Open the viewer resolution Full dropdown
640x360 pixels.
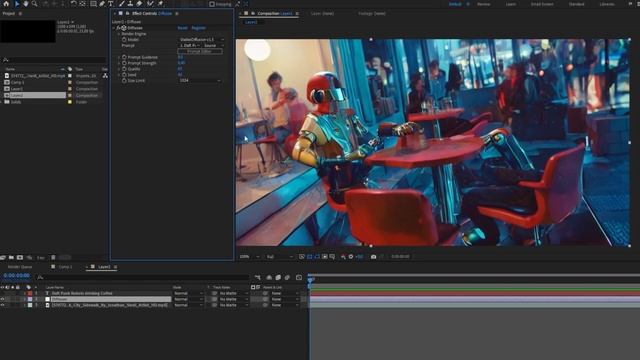[280, 257]
